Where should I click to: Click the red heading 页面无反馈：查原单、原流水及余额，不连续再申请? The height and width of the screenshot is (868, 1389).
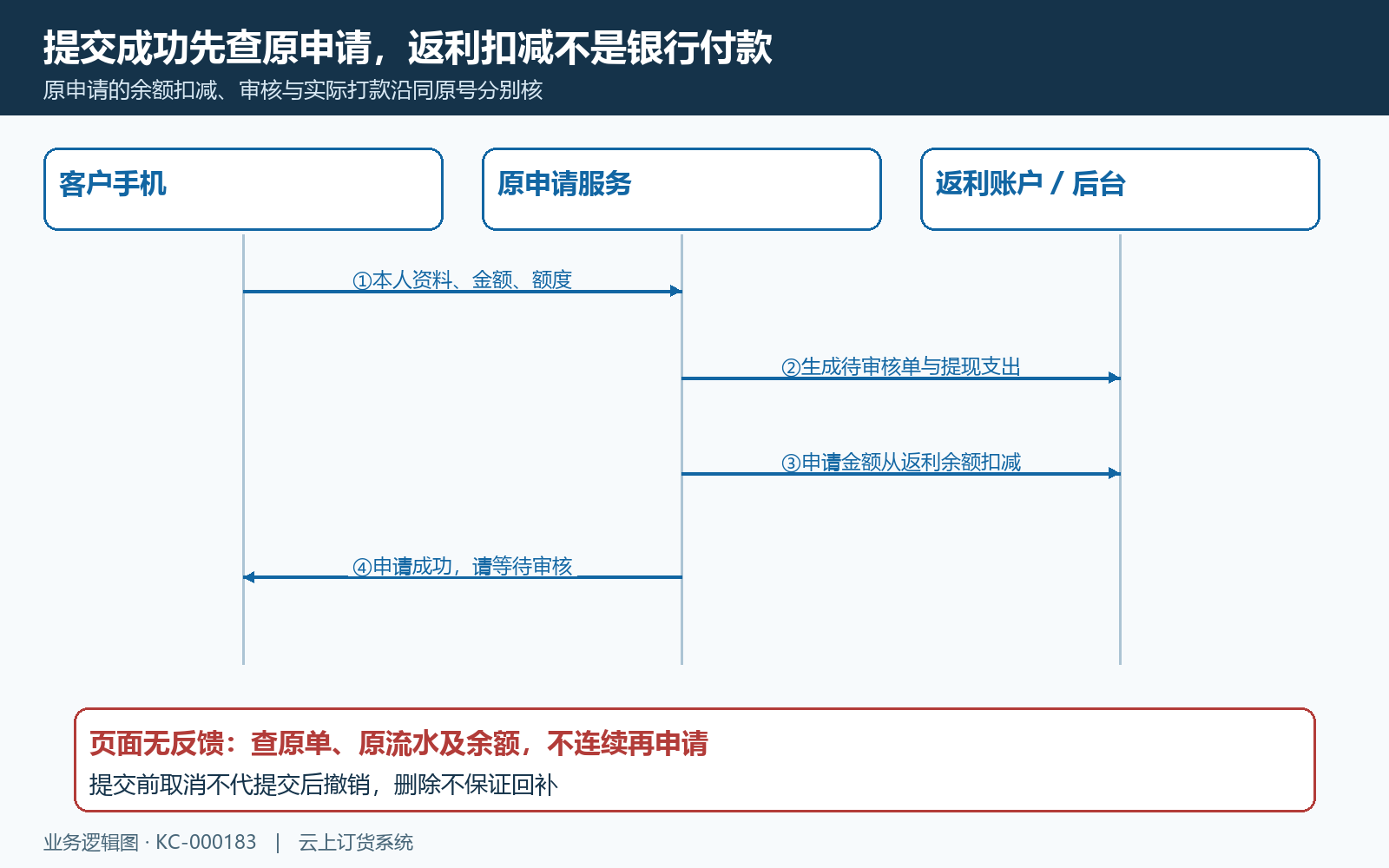pyautogui.click(x=398, y=744)
